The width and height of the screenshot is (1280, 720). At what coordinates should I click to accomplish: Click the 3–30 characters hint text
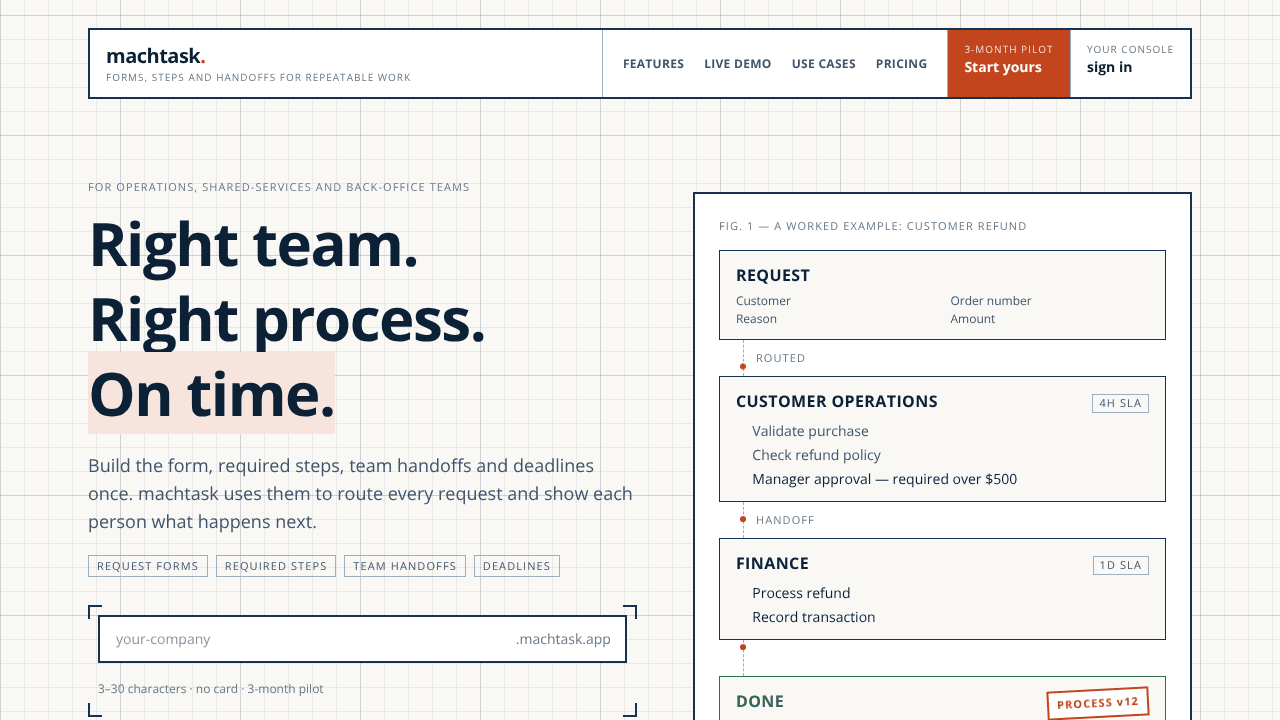click(211, 689)
